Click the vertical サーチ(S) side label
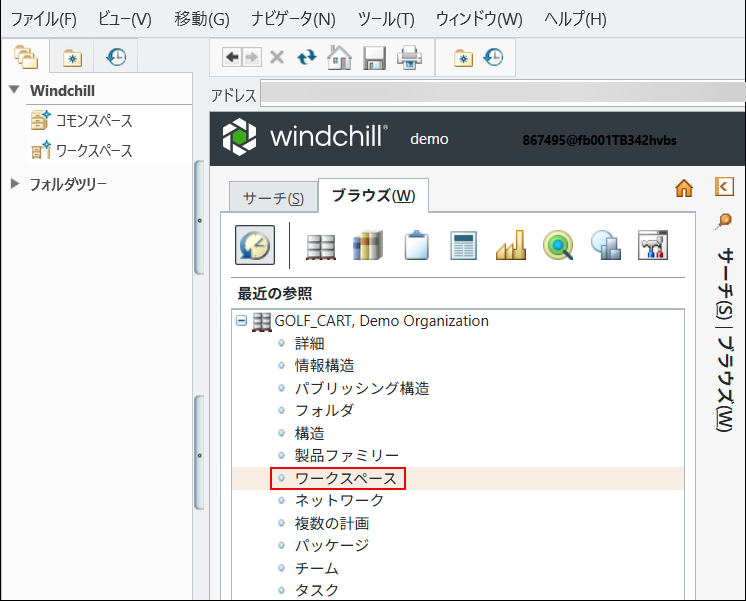Screen dimensions: 746x601 pos(725,284)
